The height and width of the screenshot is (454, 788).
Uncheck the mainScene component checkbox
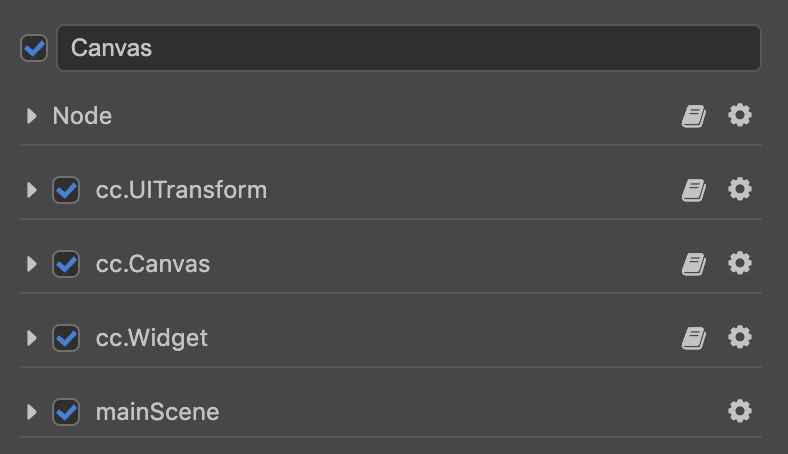pyautogui.click(x=66, y=412)
